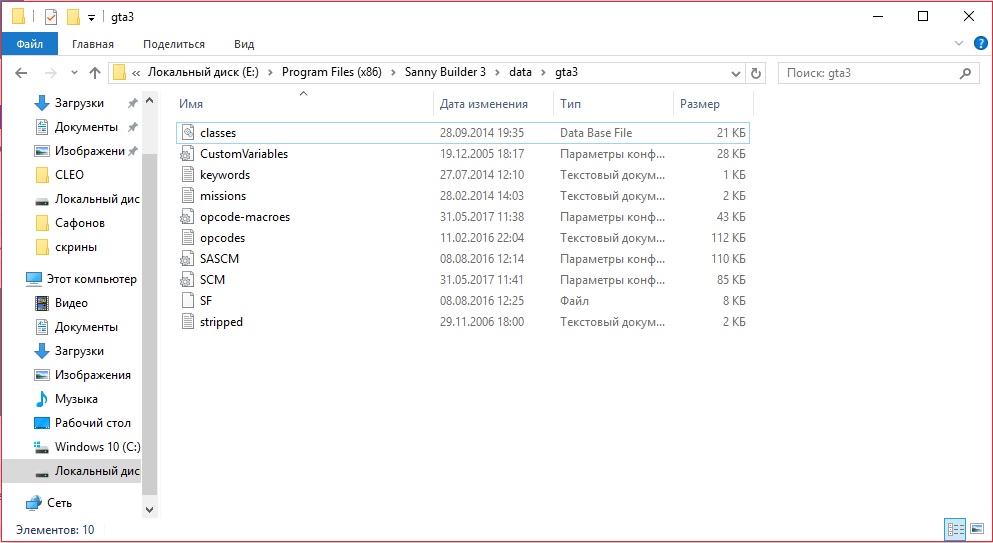Click the navigation pane scroll up arrow
Viewport: 993px width, 543px height.
pos(149,101)
